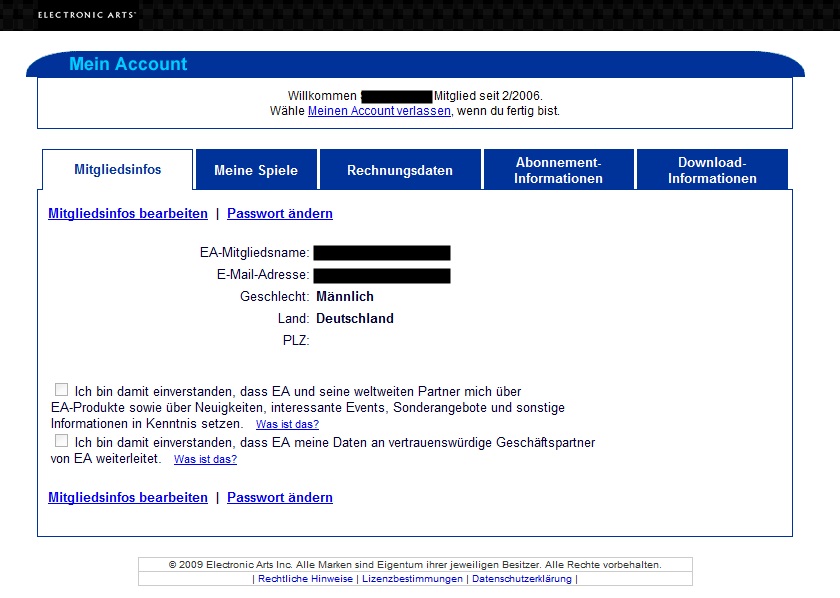This screenshot has height=598, width=840.
Task: Go to the Download-Informationen tab
Action: 712,170
